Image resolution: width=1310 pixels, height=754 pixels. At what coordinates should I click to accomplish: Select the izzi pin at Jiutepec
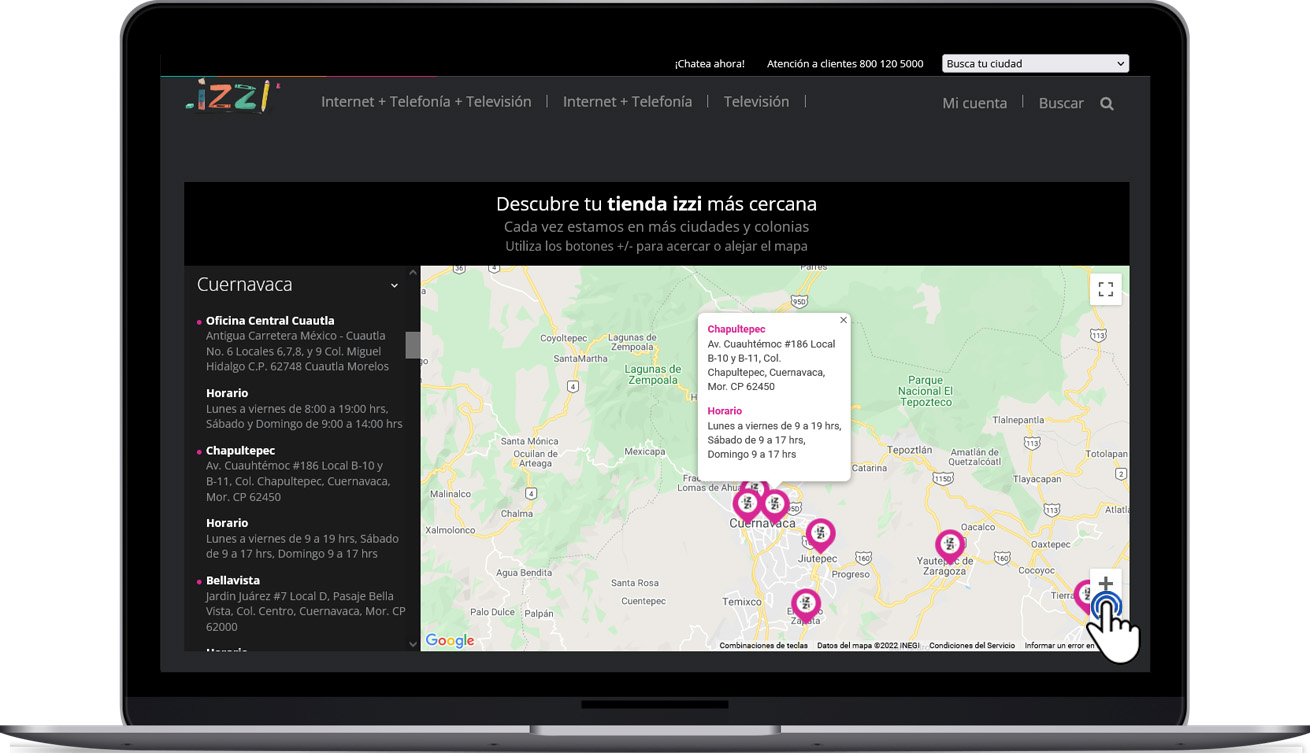(x=820, y=535)
